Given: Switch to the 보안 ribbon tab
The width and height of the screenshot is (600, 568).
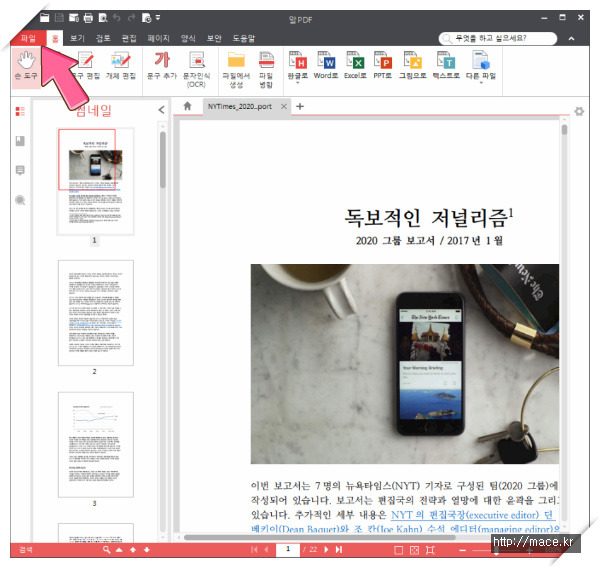Looking at the screenshot, I should [214, 38].
